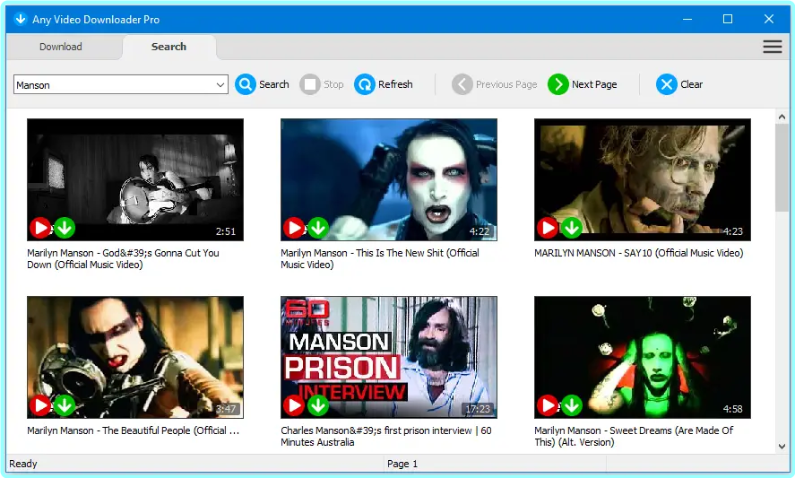Open the hamburger menu at top right
The image size is (795, 478).
pos(772,47)
